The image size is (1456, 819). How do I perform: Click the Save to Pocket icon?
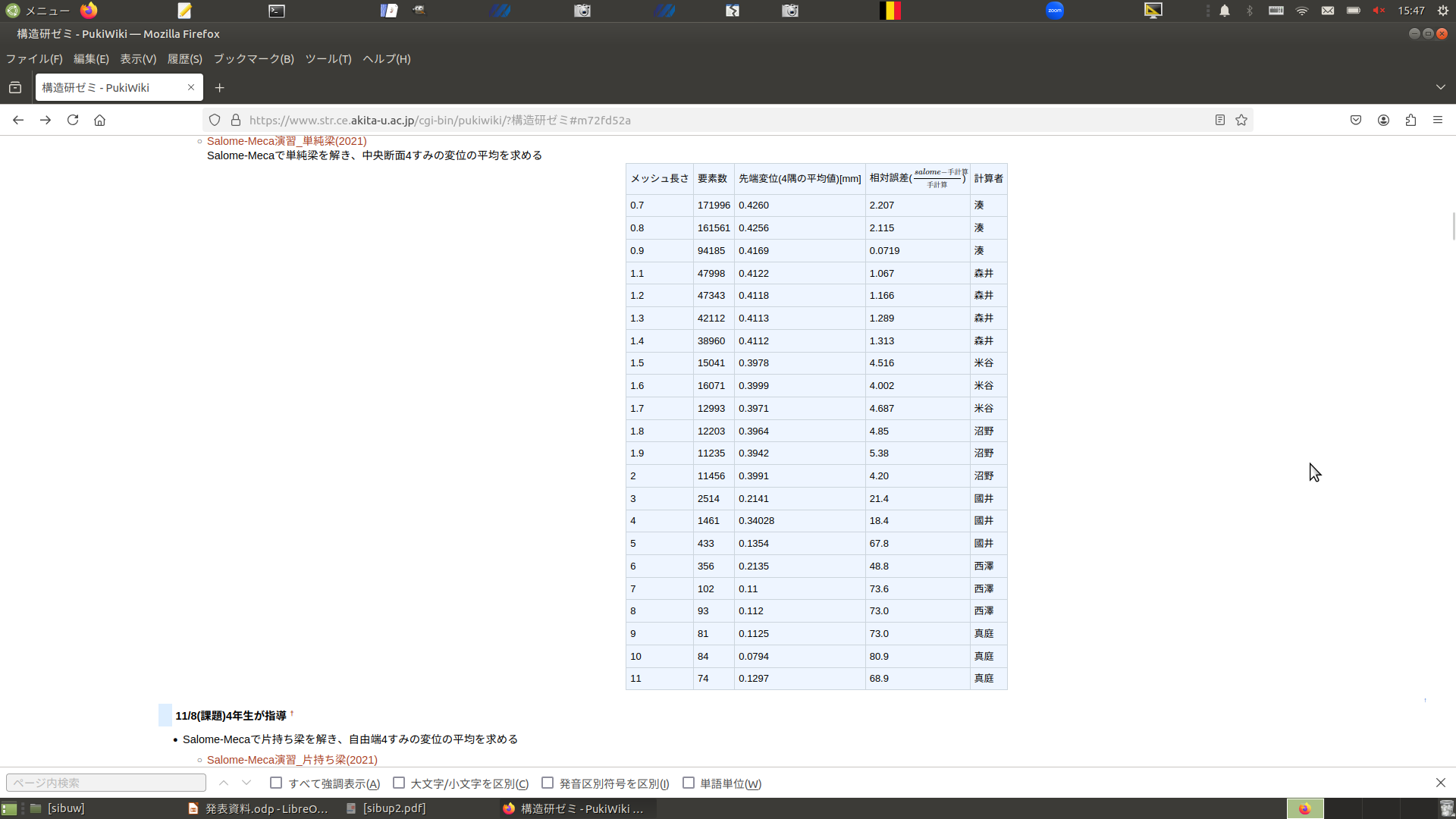pos(1356,120)
